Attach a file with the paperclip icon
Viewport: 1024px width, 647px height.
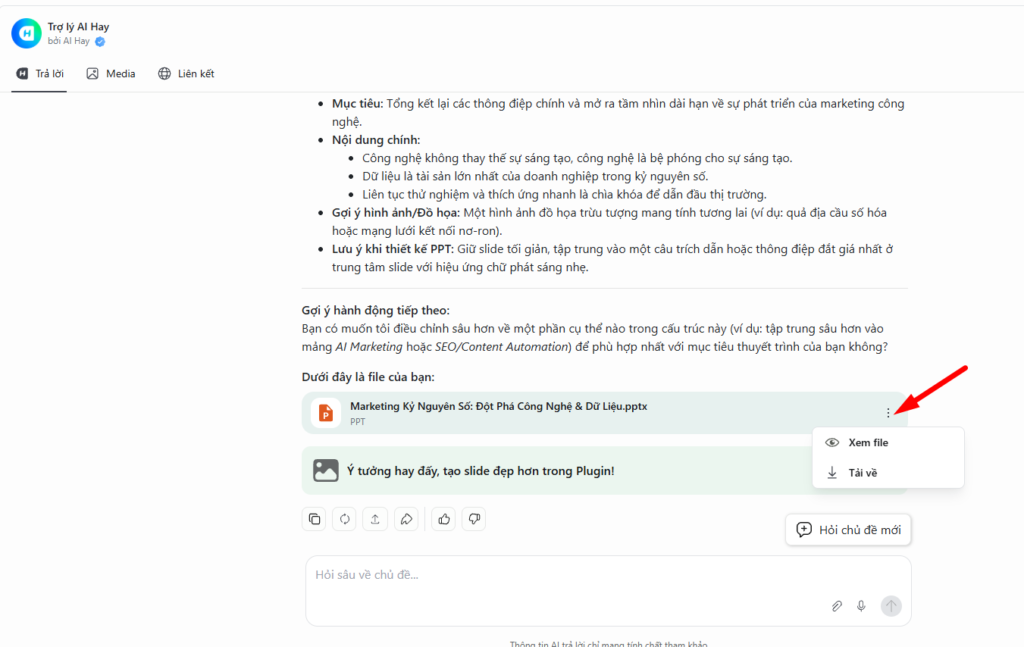(x=837, y=607)
